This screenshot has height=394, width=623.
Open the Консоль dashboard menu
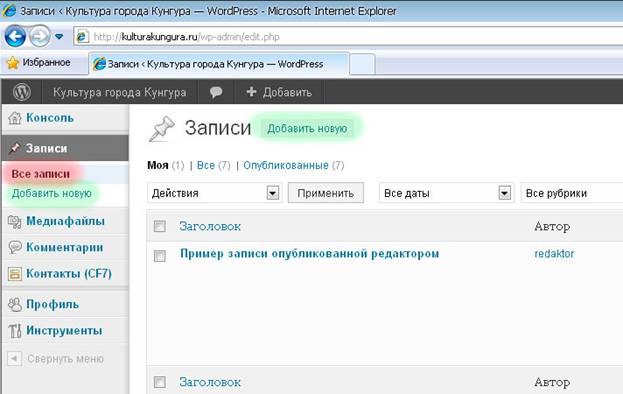coord(50,118)
